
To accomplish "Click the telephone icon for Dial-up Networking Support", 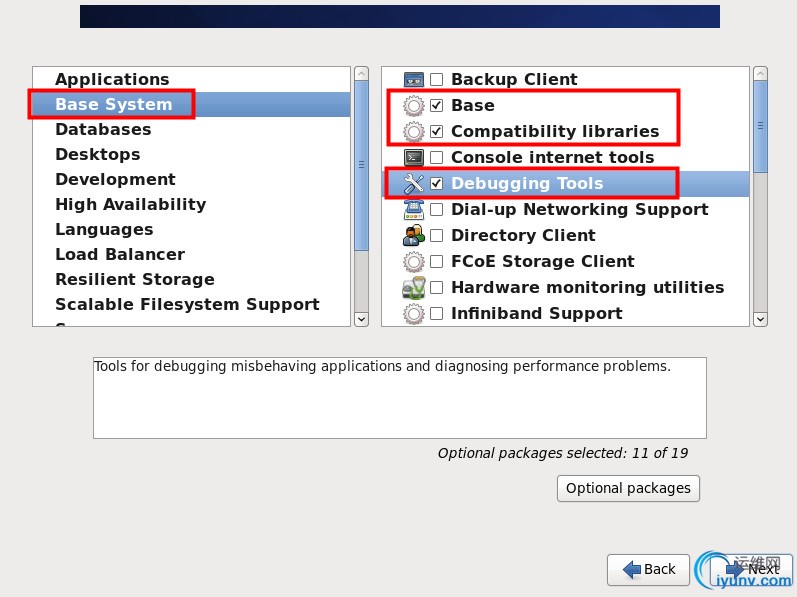I will [x=414, y=209].
